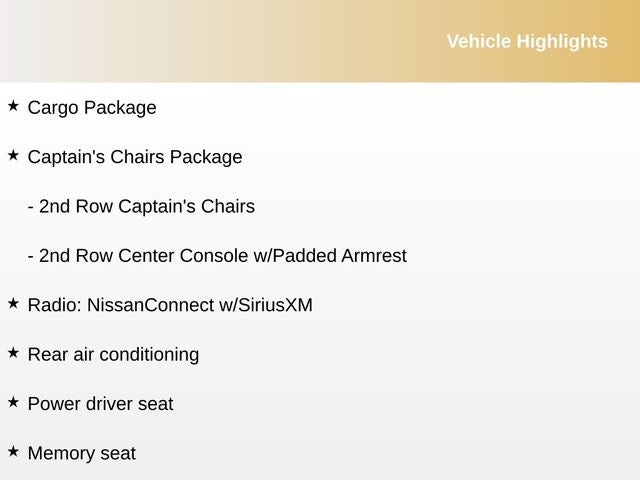The width and height of the screenshot is (640, 480).
Task: Click the w/SiriusXM text
Action: click(x=266, y=304)
